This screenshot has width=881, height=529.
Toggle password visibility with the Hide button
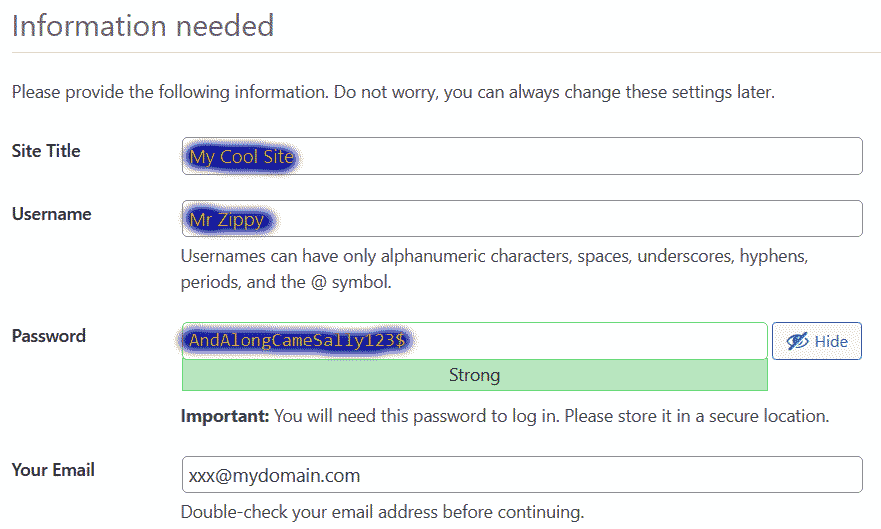816,341
